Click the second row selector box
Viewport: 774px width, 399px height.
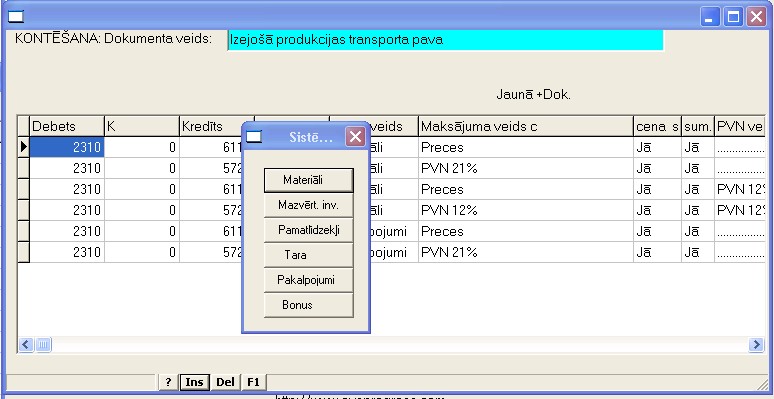click(x=23, y=168)
